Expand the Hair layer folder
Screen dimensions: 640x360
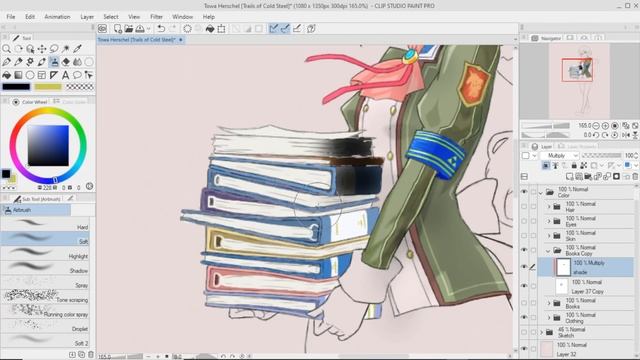[549, 207]
